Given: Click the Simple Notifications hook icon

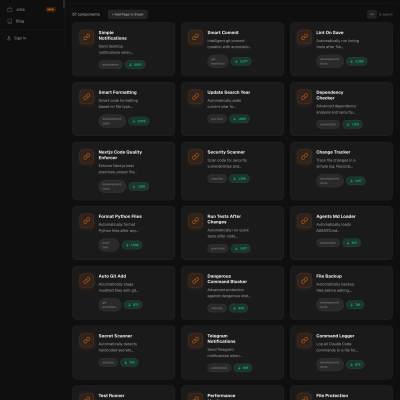Looking at the screenshot, I should coord(87,37).
